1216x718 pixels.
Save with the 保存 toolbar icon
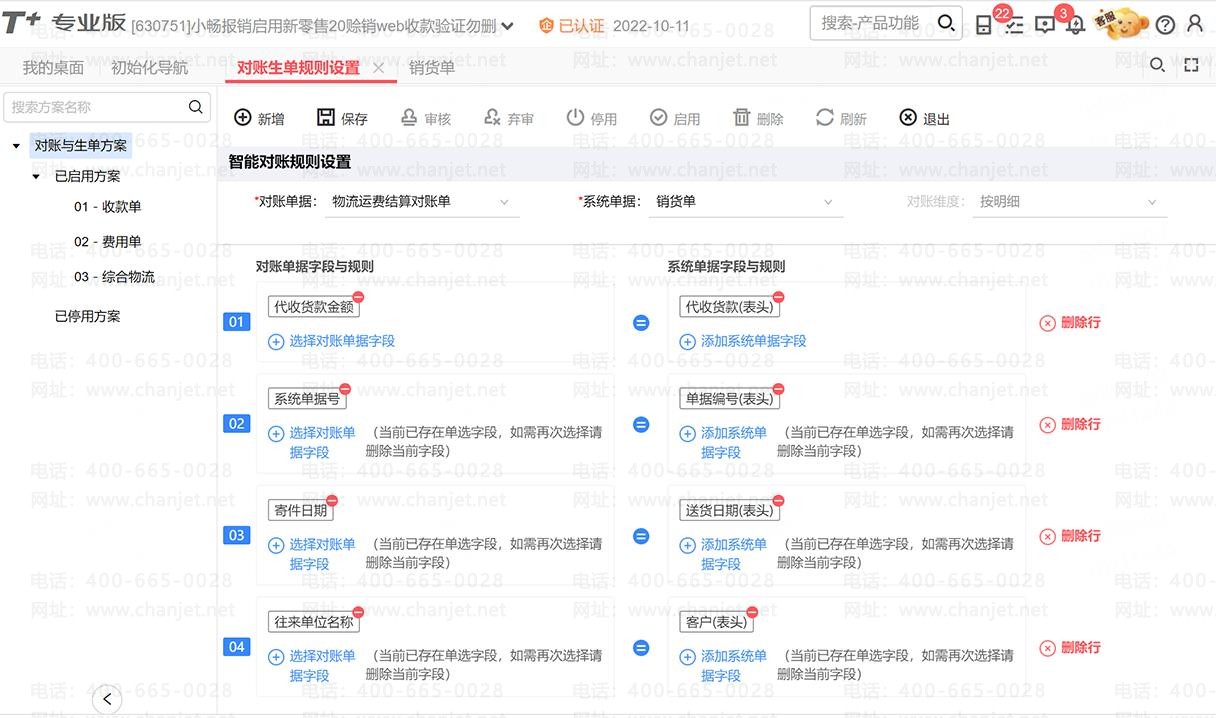click(x=326, y=118)
